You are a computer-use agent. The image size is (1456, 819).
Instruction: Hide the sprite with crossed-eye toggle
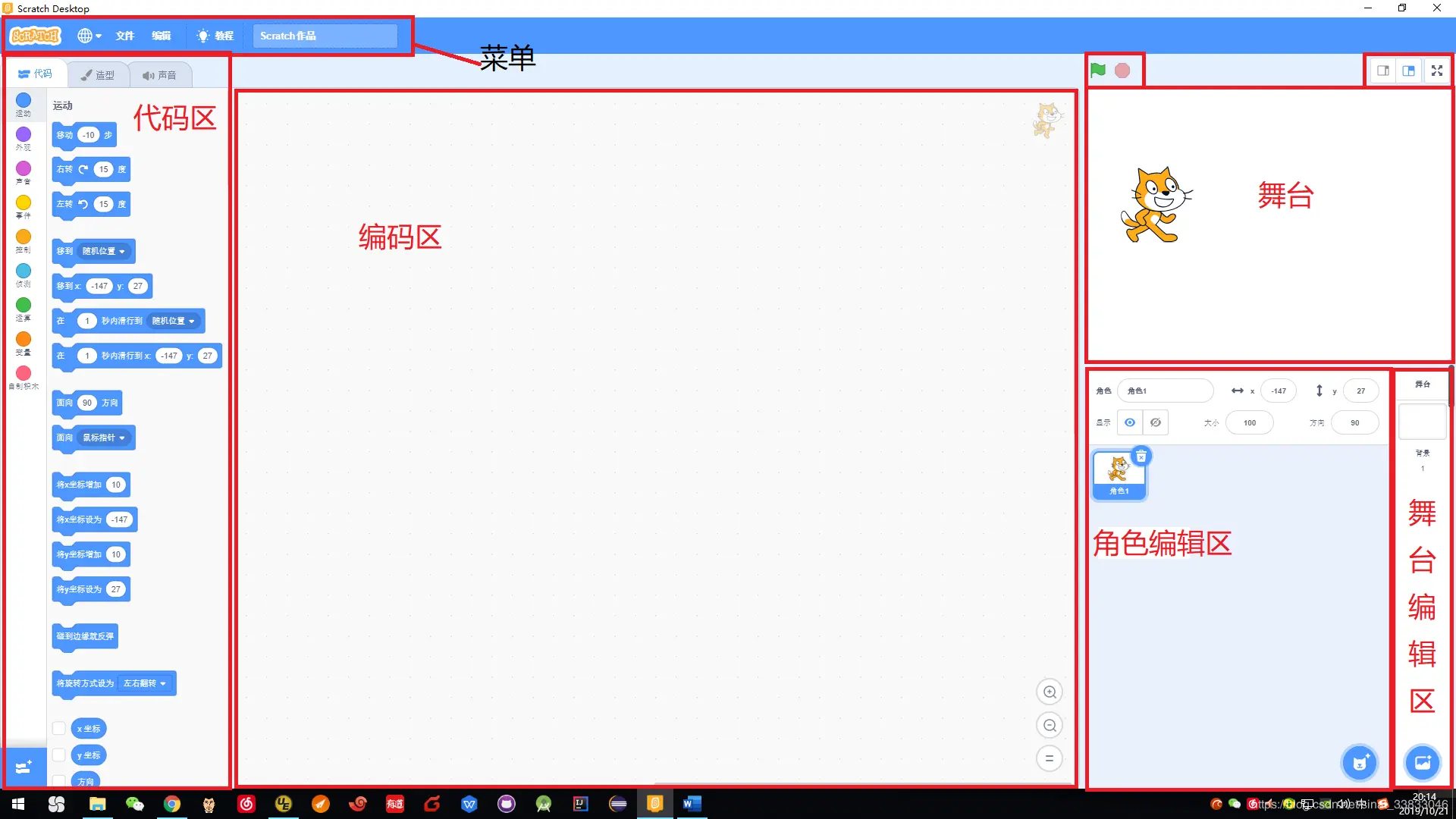click(1155, 422)
